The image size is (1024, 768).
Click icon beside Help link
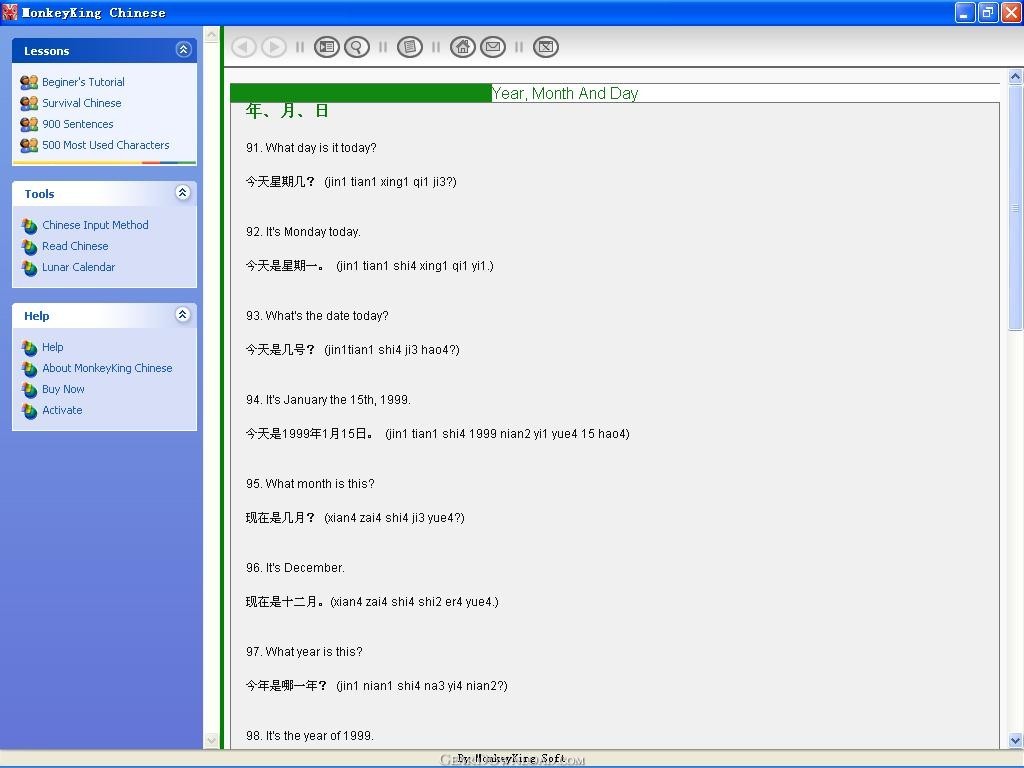pyautogui.click(x=29, y=348)
